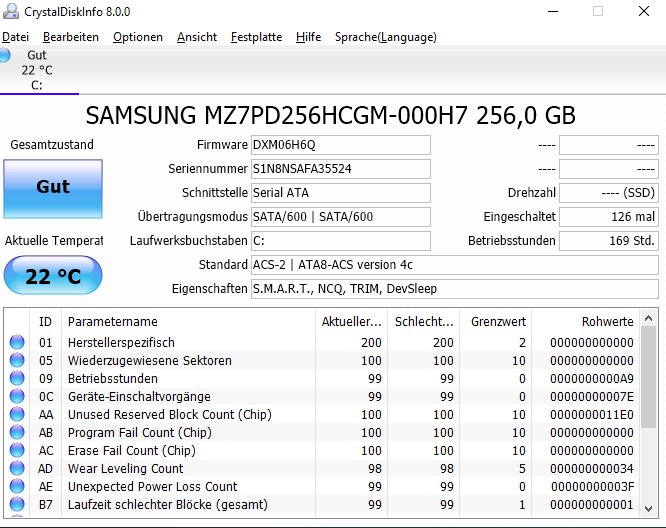Click status orb of Laufzeit schlechter Blöcke row

point(17,504)
